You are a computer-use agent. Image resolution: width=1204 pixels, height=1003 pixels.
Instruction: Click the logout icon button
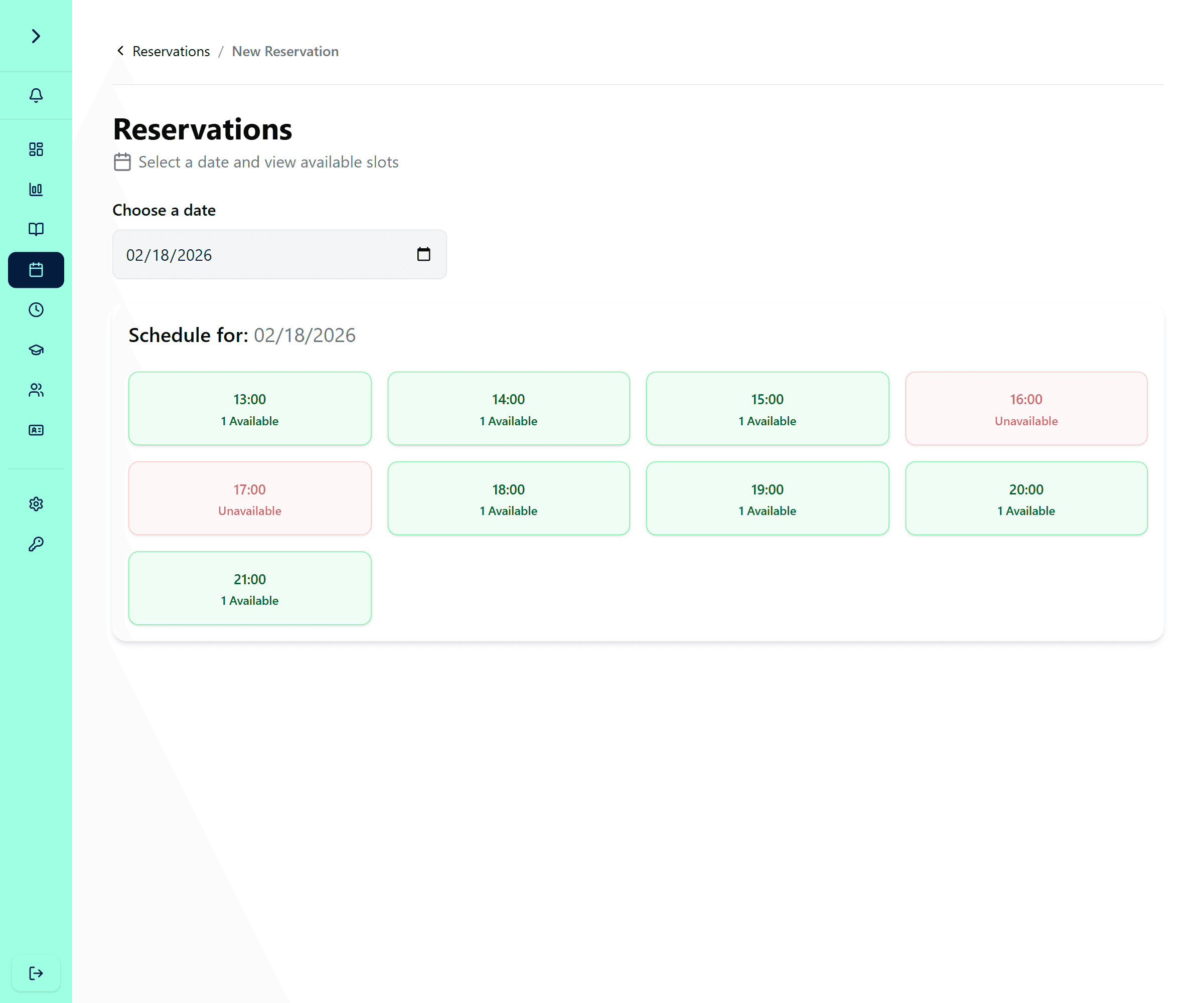point(36,972)
